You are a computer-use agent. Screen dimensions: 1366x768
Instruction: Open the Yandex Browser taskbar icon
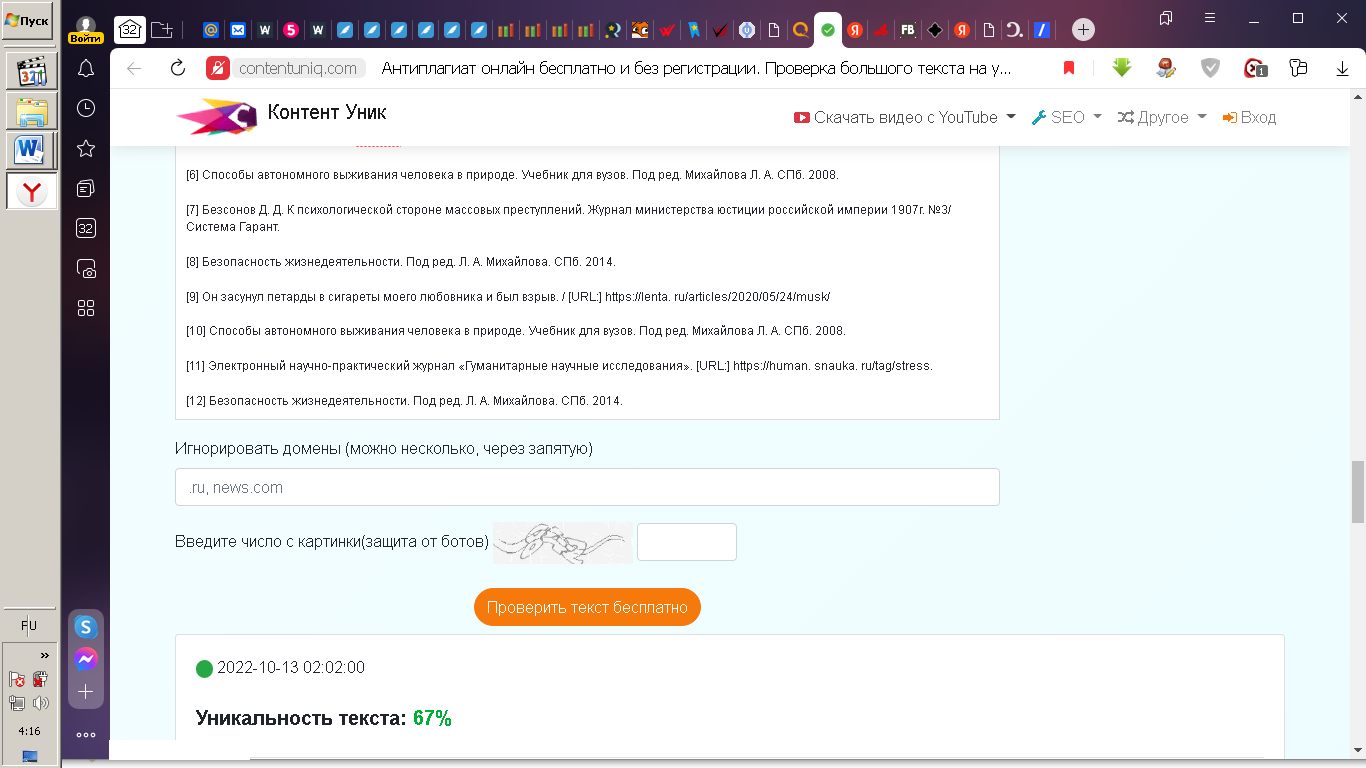(31, 191)
